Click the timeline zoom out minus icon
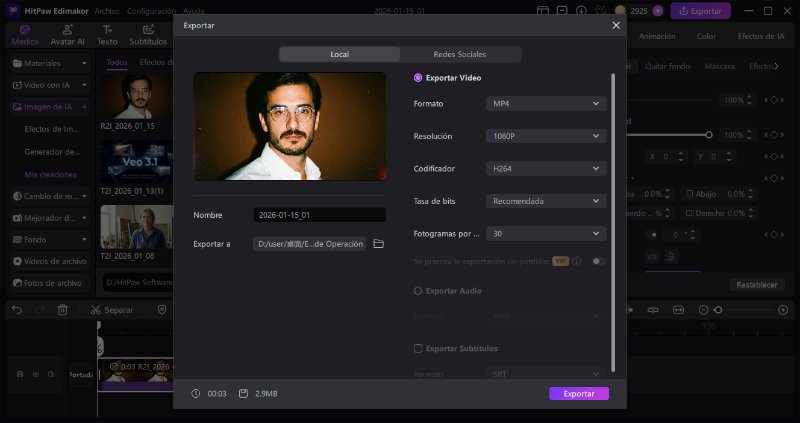This screenshot has height=423, width=800. [x=704, y=310]
